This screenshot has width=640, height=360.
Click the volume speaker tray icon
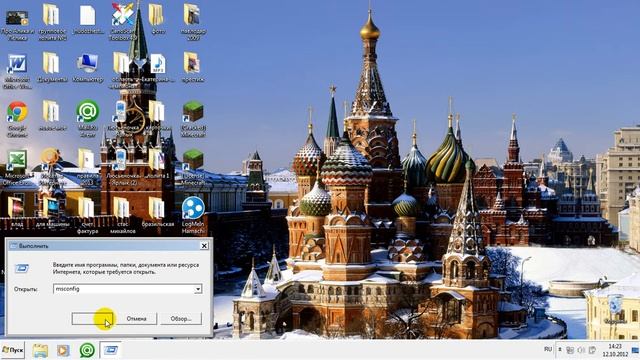point(581,350)
